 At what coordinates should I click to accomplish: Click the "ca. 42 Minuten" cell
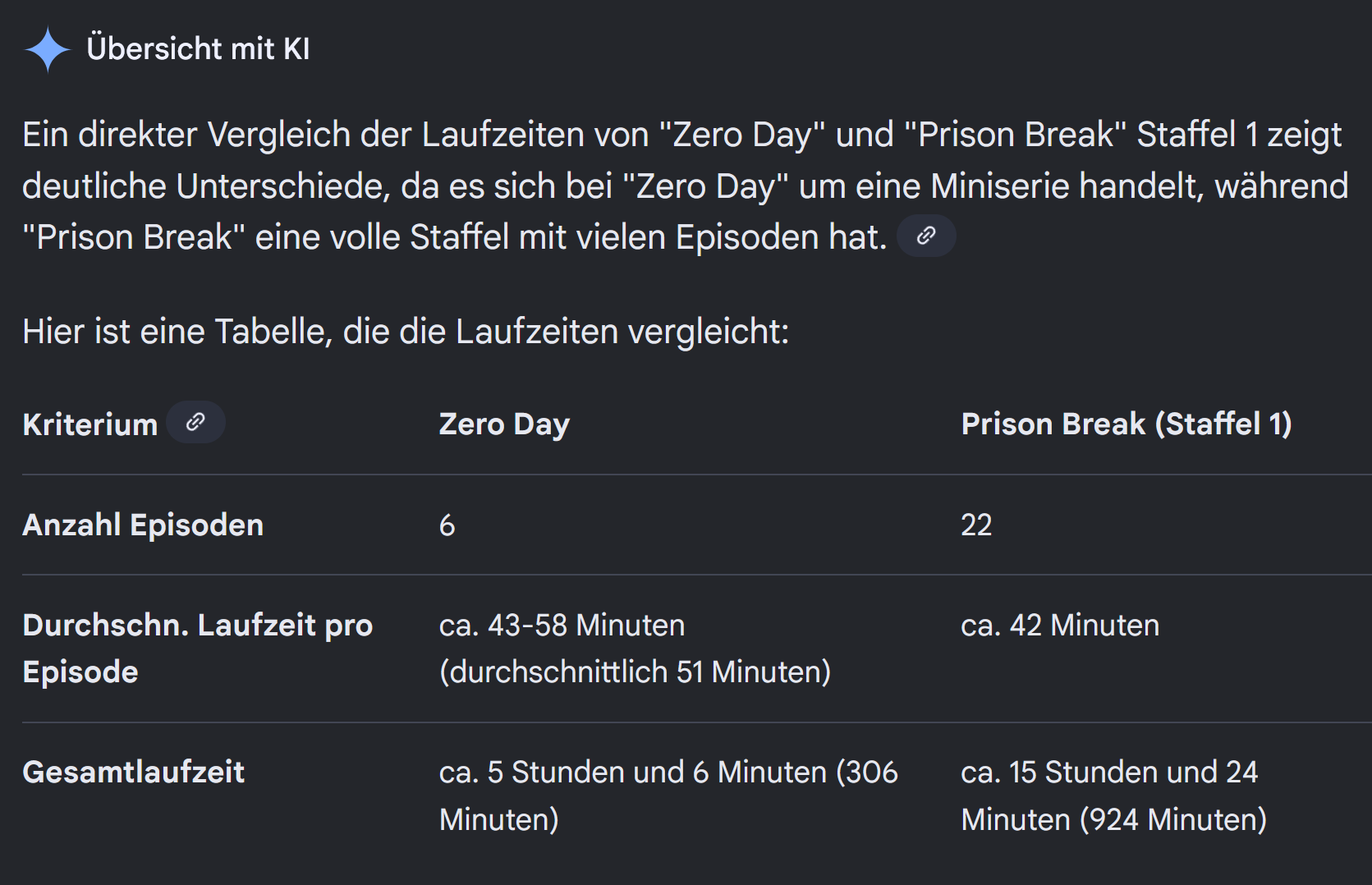click(1059, 626)
